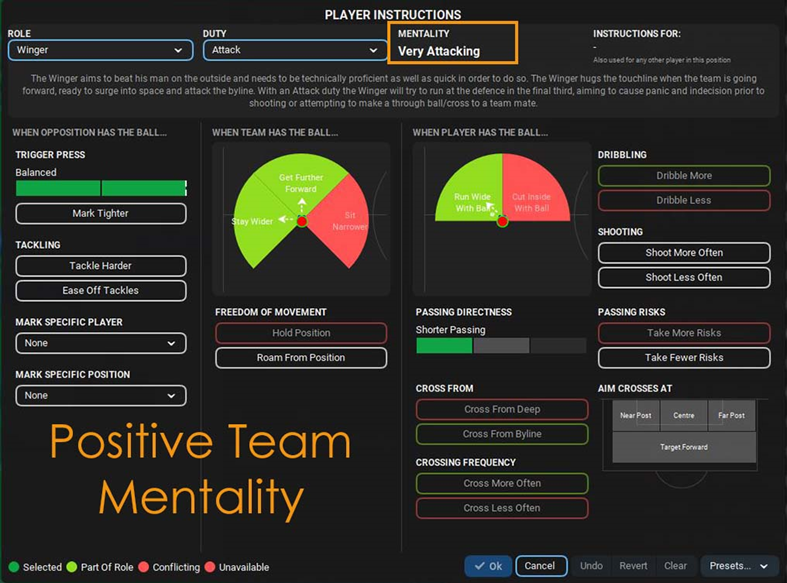Viewport: 787px width, 583px height.
Task: Click the Clear option in footer
Action: [675, 566]
